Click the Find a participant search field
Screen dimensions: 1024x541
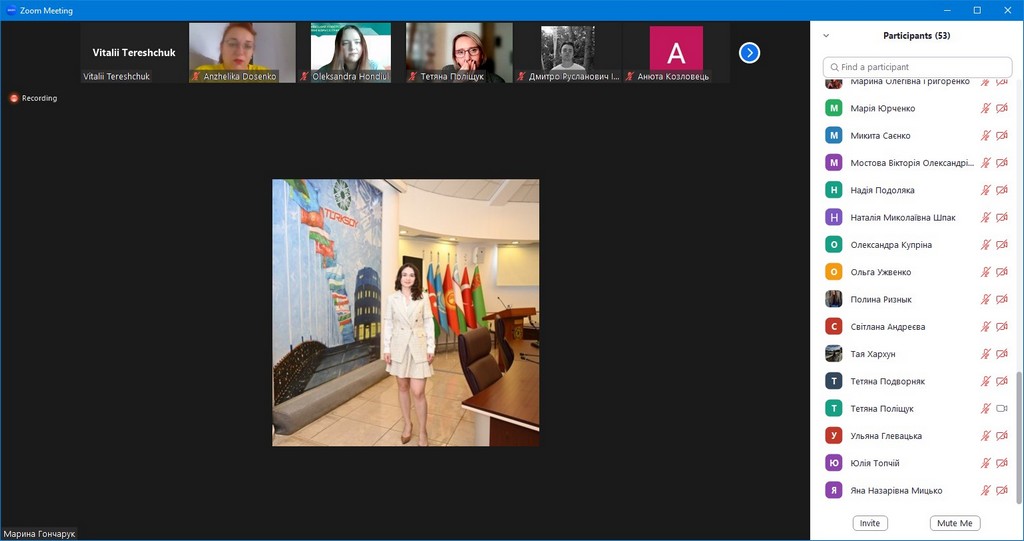(916, 67)
